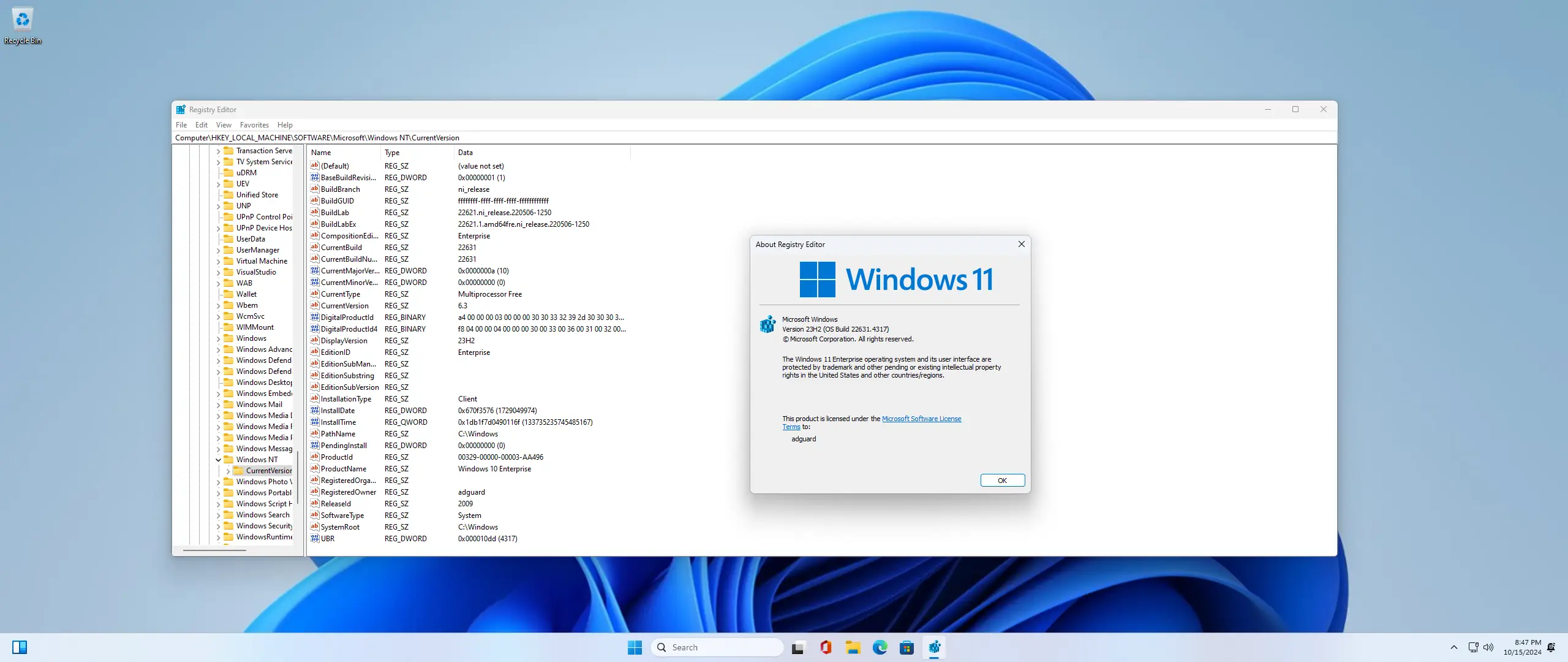Expand the CurrentVersion tree key
The height and width of the screenshot is (662, 1568).
[228, 471]
